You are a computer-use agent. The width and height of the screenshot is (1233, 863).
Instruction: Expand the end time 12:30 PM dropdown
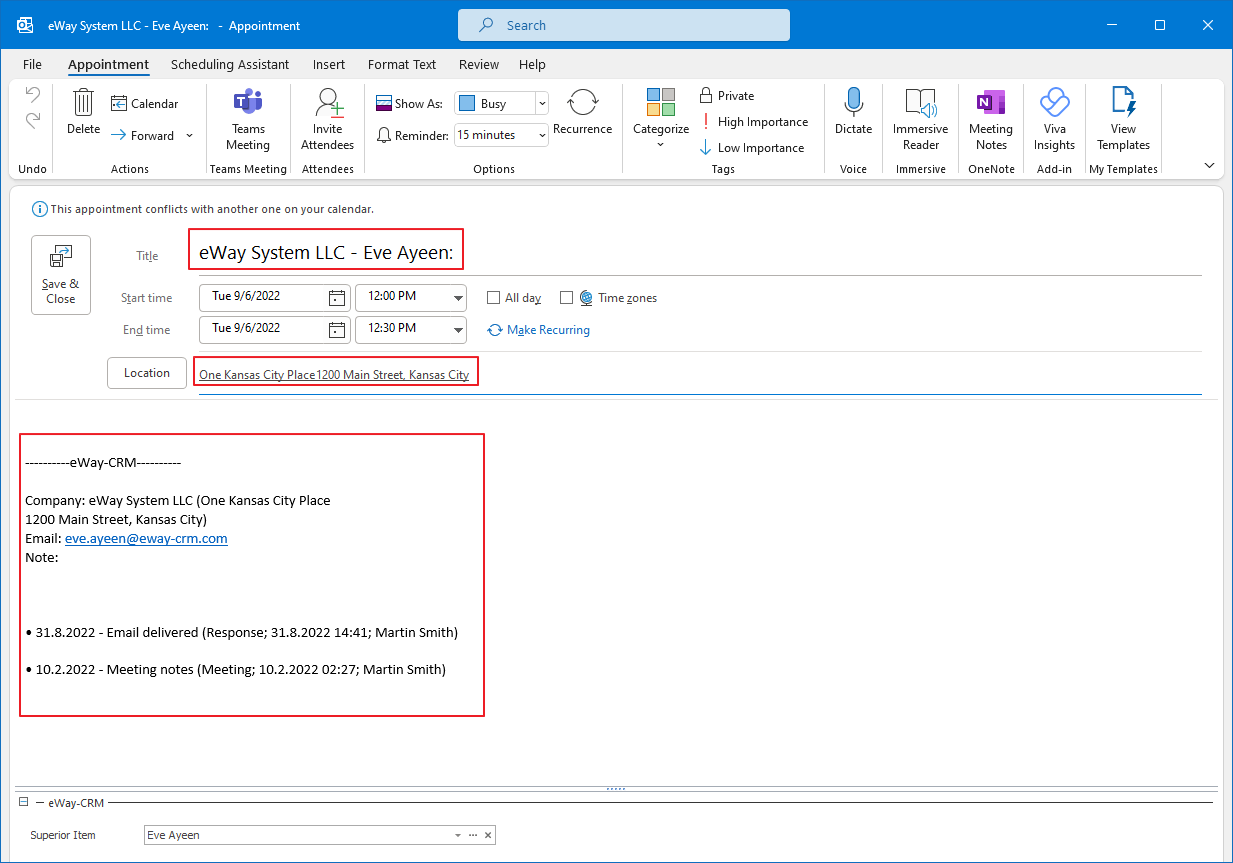click(458, 329)
